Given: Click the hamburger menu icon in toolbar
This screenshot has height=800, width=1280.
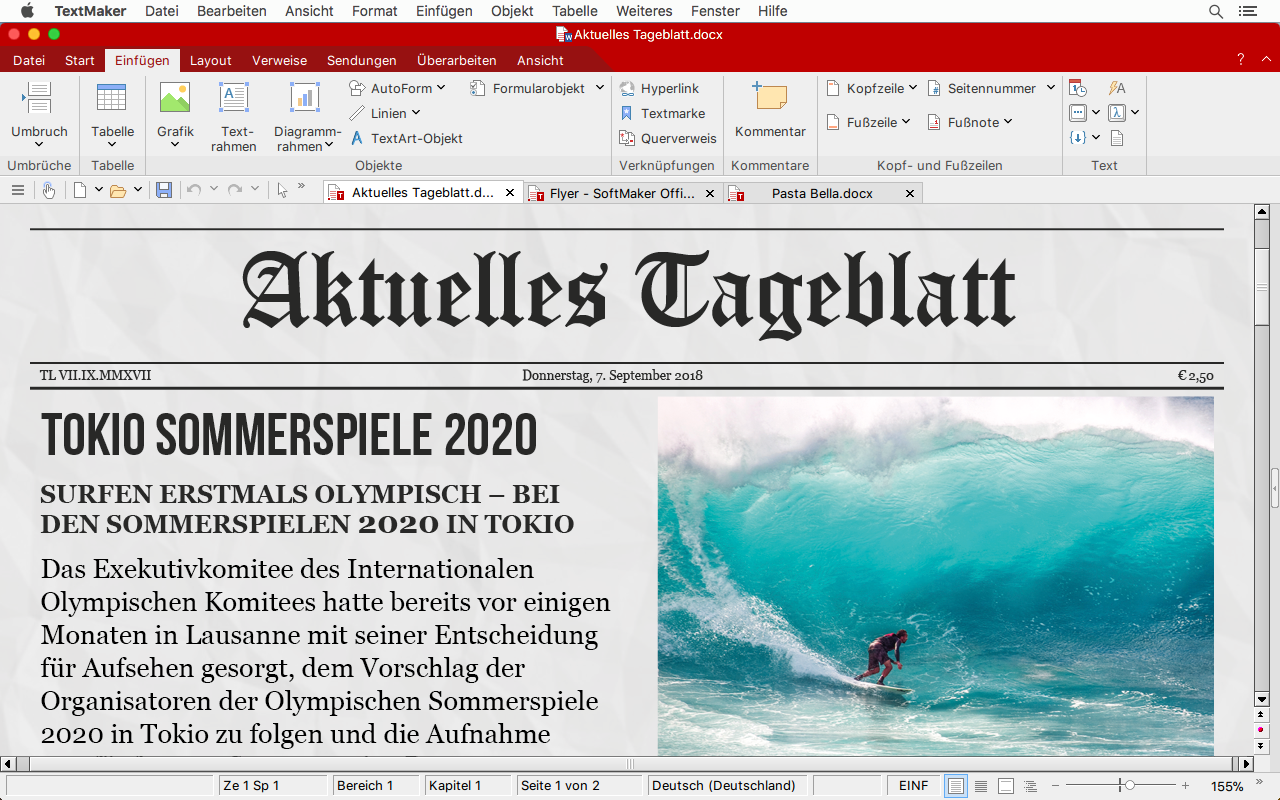Looking at the screenshot, I should click(x=18, y=190).
